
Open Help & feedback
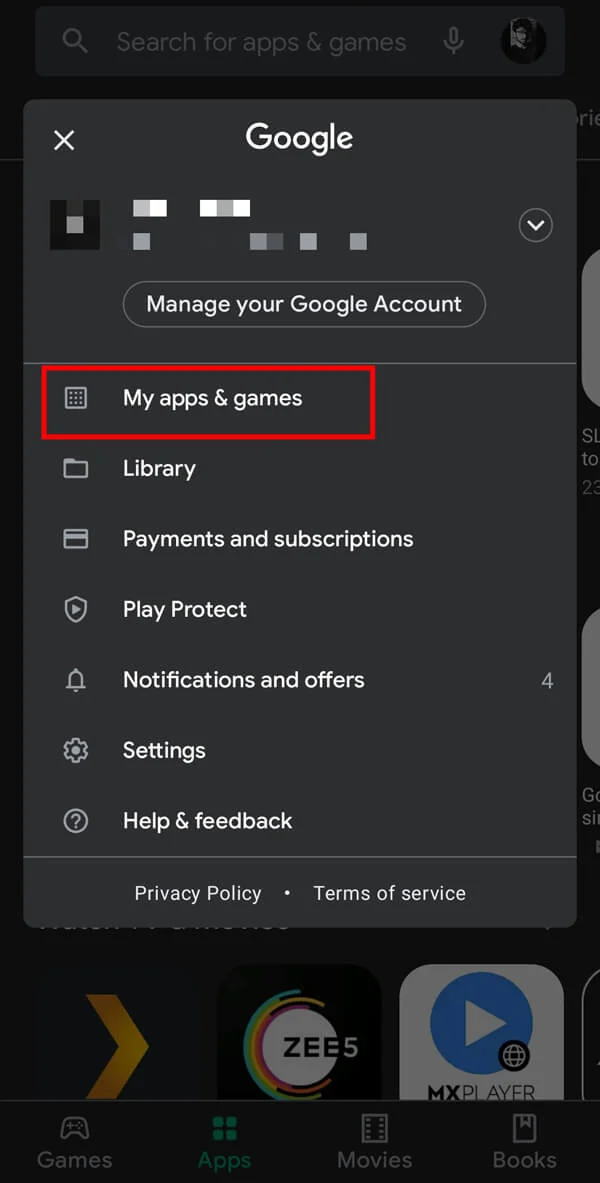click(x=207, y=820)
